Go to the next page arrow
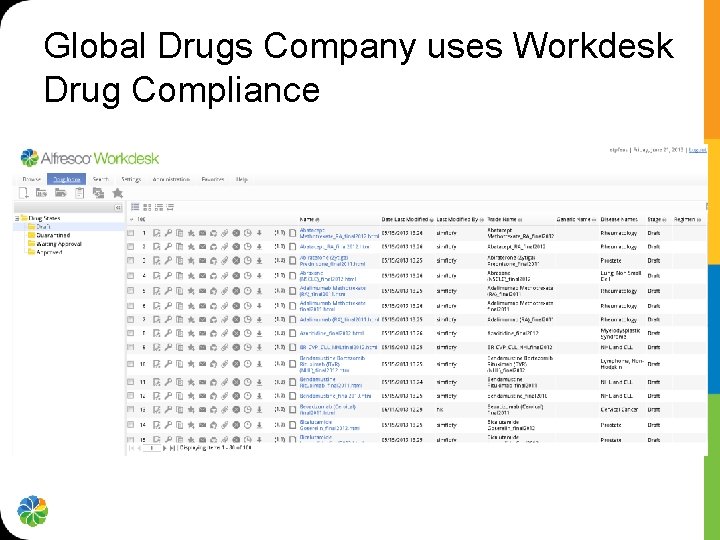720x540 pixels. pos(165,448)
